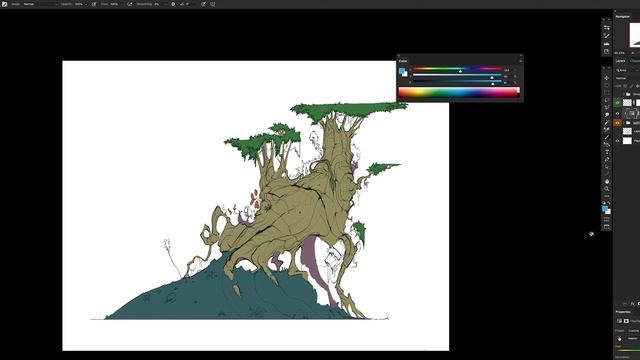The width and height of the screenshot is (640, 360).
Task: Select the Hand tool
Action: click(x=607, y=182)
